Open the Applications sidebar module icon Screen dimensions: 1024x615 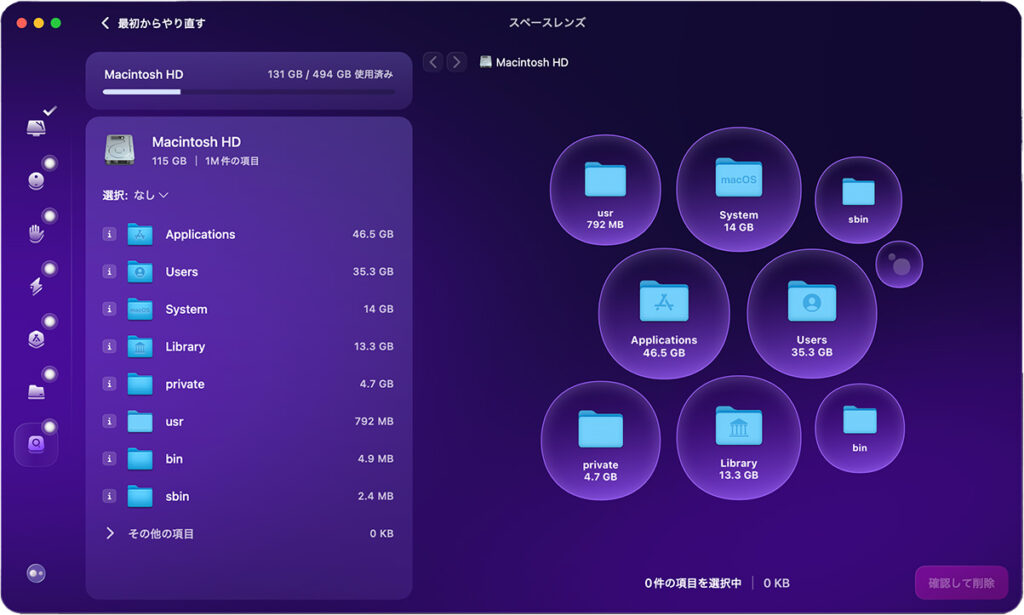(36, 338)
